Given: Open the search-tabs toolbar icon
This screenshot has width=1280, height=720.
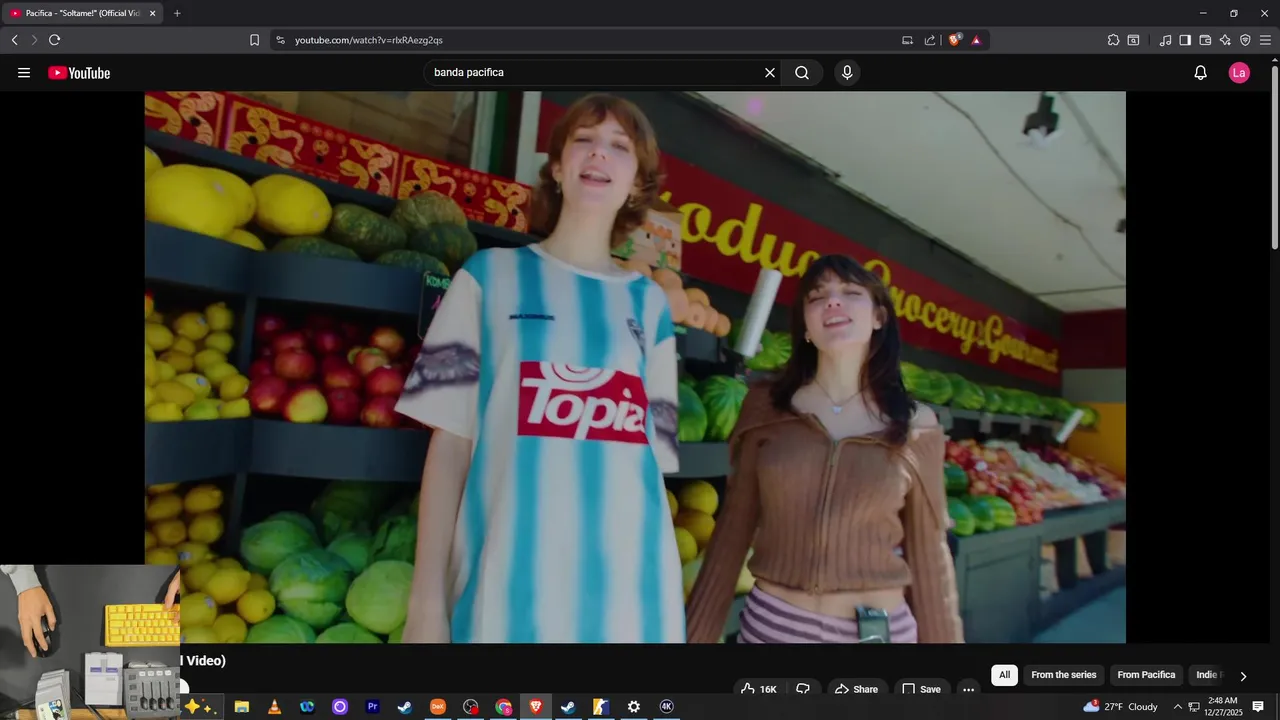Looking at the screenshot, I should [x=1133, y=40].
